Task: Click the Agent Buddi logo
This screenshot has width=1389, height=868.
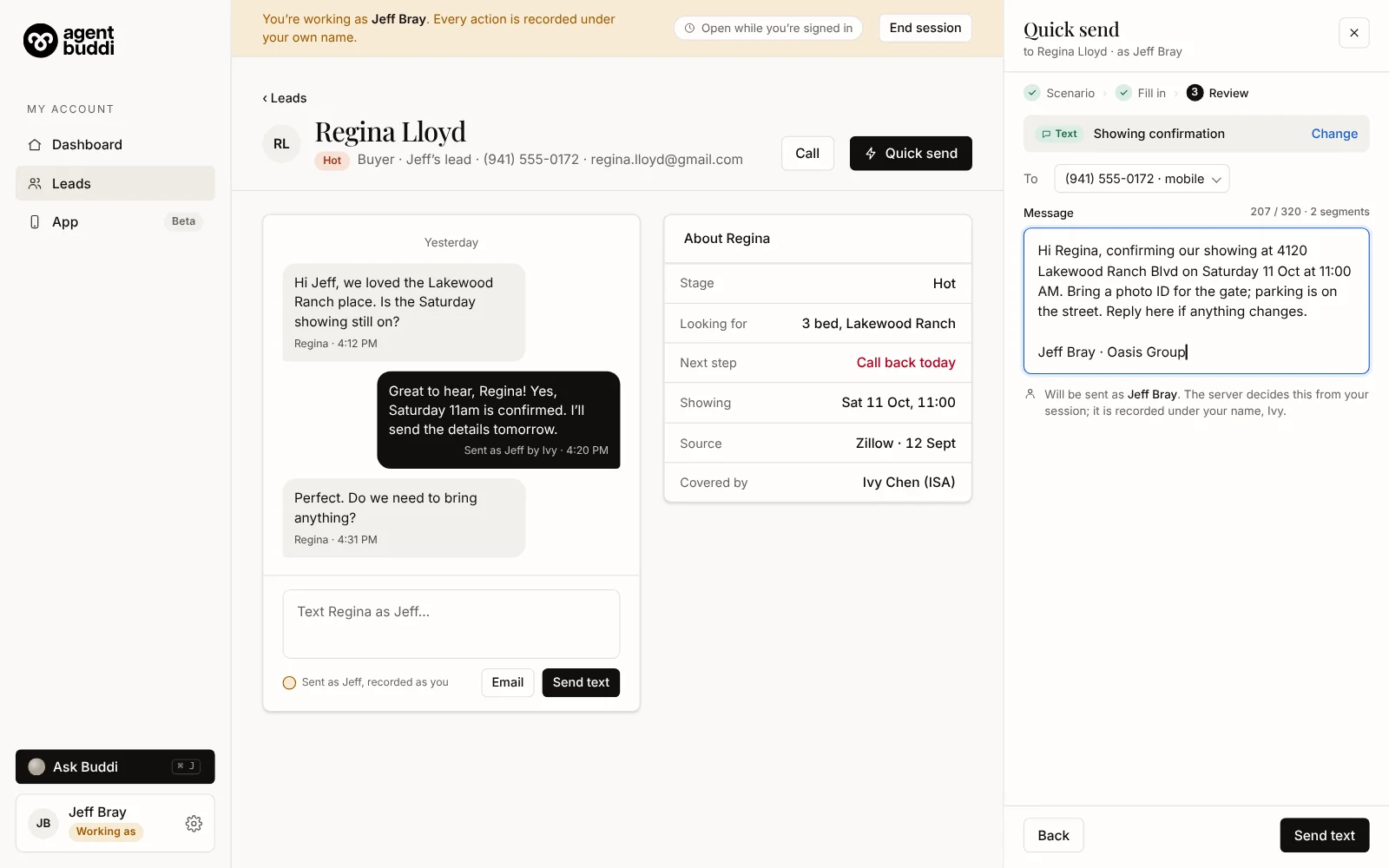Action: point(69,40)
